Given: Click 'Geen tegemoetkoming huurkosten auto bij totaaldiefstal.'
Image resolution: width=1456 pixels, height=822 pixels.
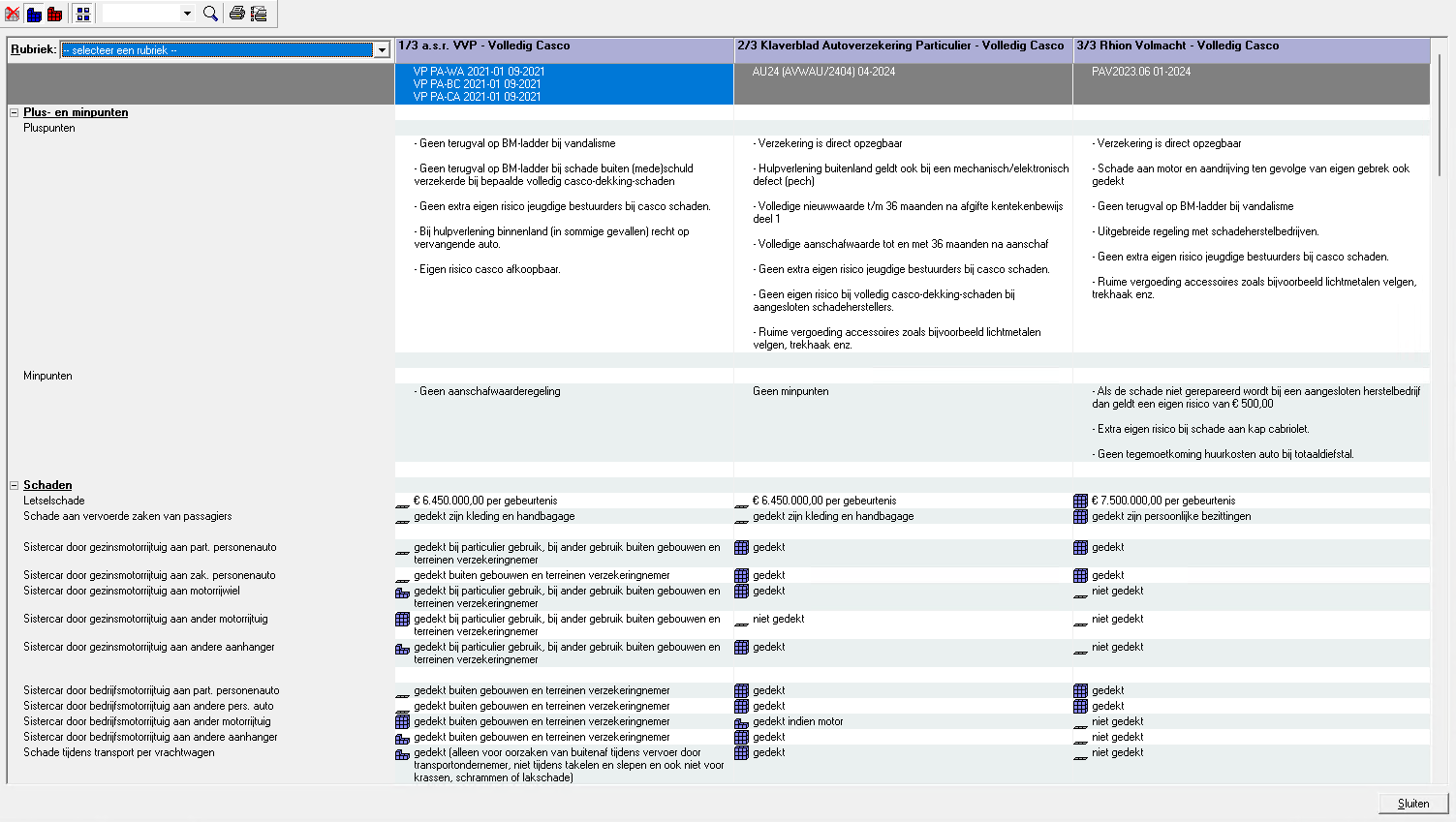Looking at the screenshot, I should pos(1223,454).
